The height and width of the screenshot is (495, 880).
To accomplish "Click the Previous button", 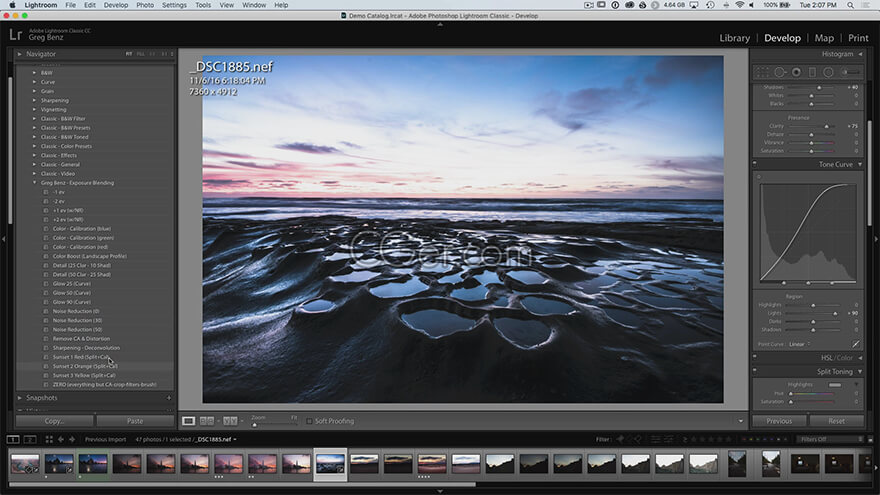I will pos(779,421).
